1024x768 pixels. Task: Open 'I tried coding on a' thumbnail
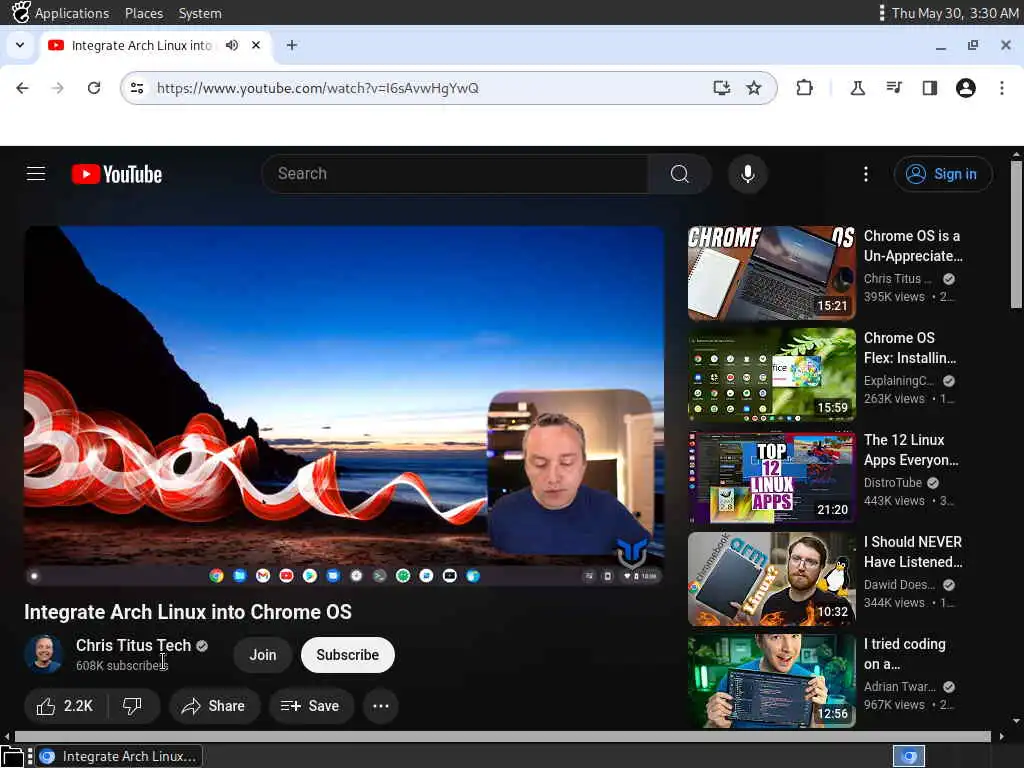point(771,680)
